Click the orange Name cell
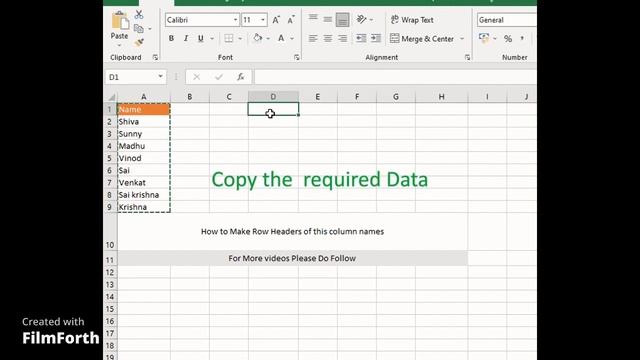 [x=144, y=109]
